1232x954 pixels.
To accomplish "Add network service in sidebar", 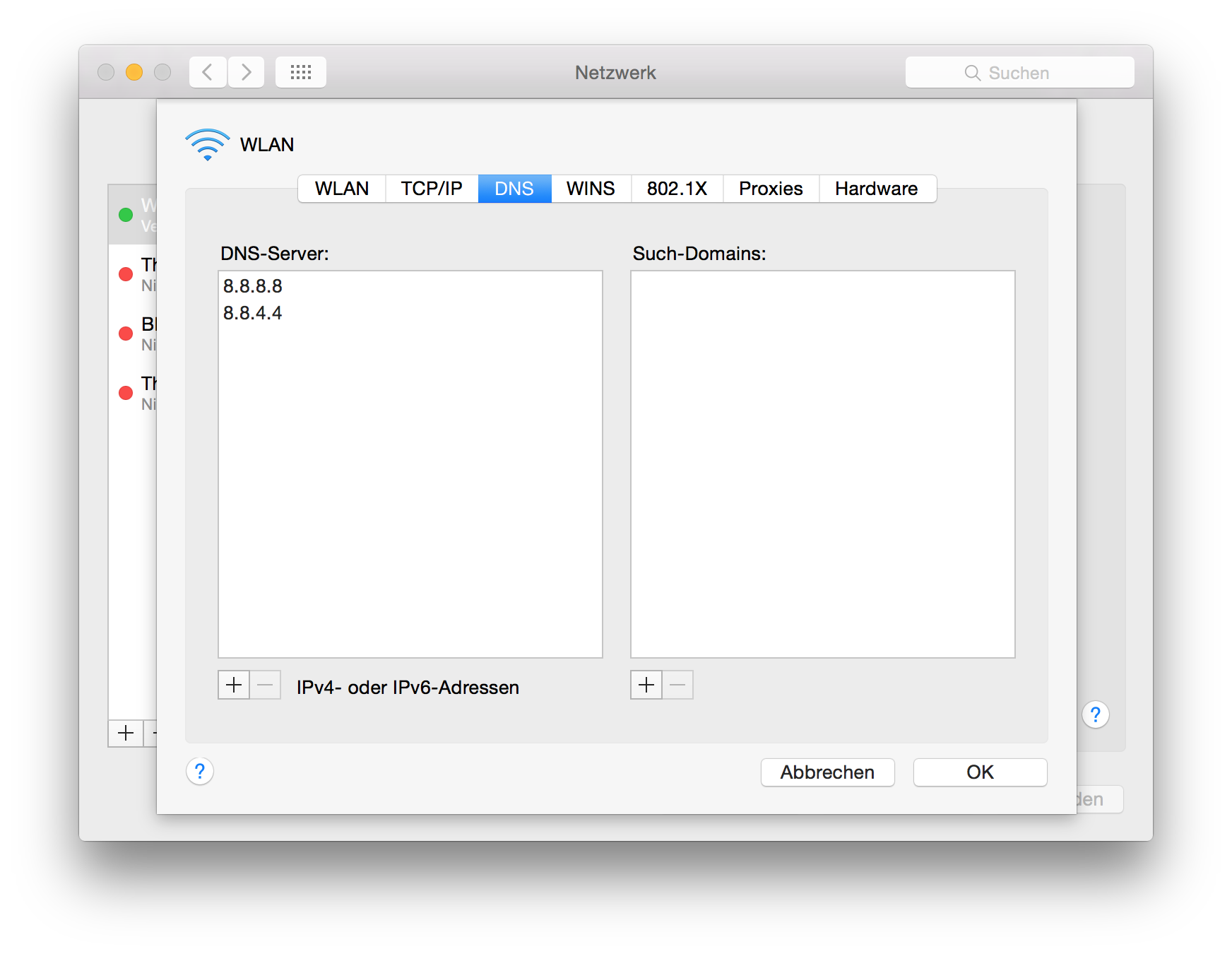I will tap(126, 733).
